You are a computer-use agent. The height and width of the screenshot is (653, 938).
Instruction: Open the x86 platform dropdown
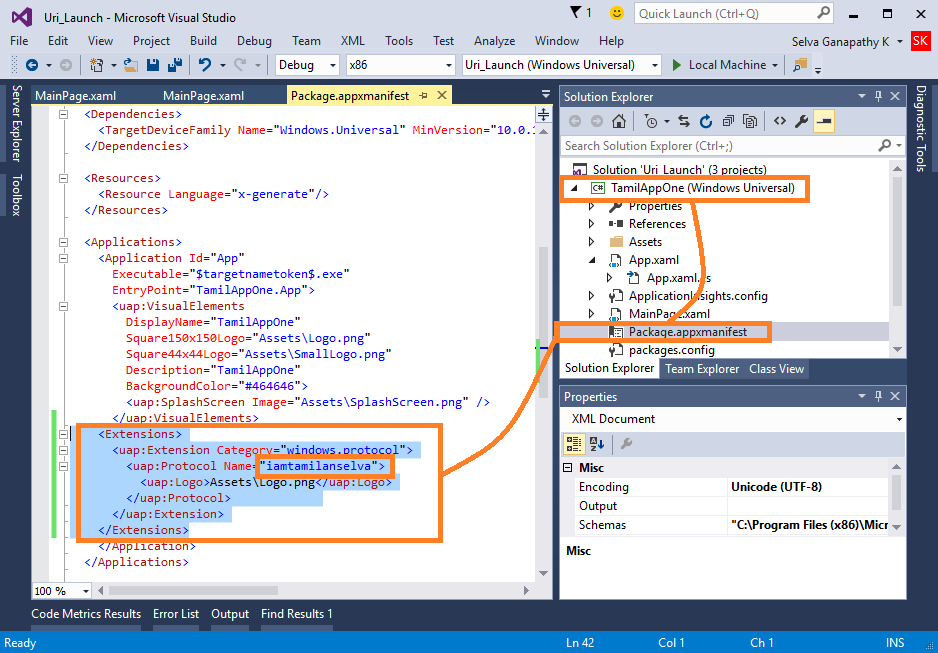(x=400, y=65)
